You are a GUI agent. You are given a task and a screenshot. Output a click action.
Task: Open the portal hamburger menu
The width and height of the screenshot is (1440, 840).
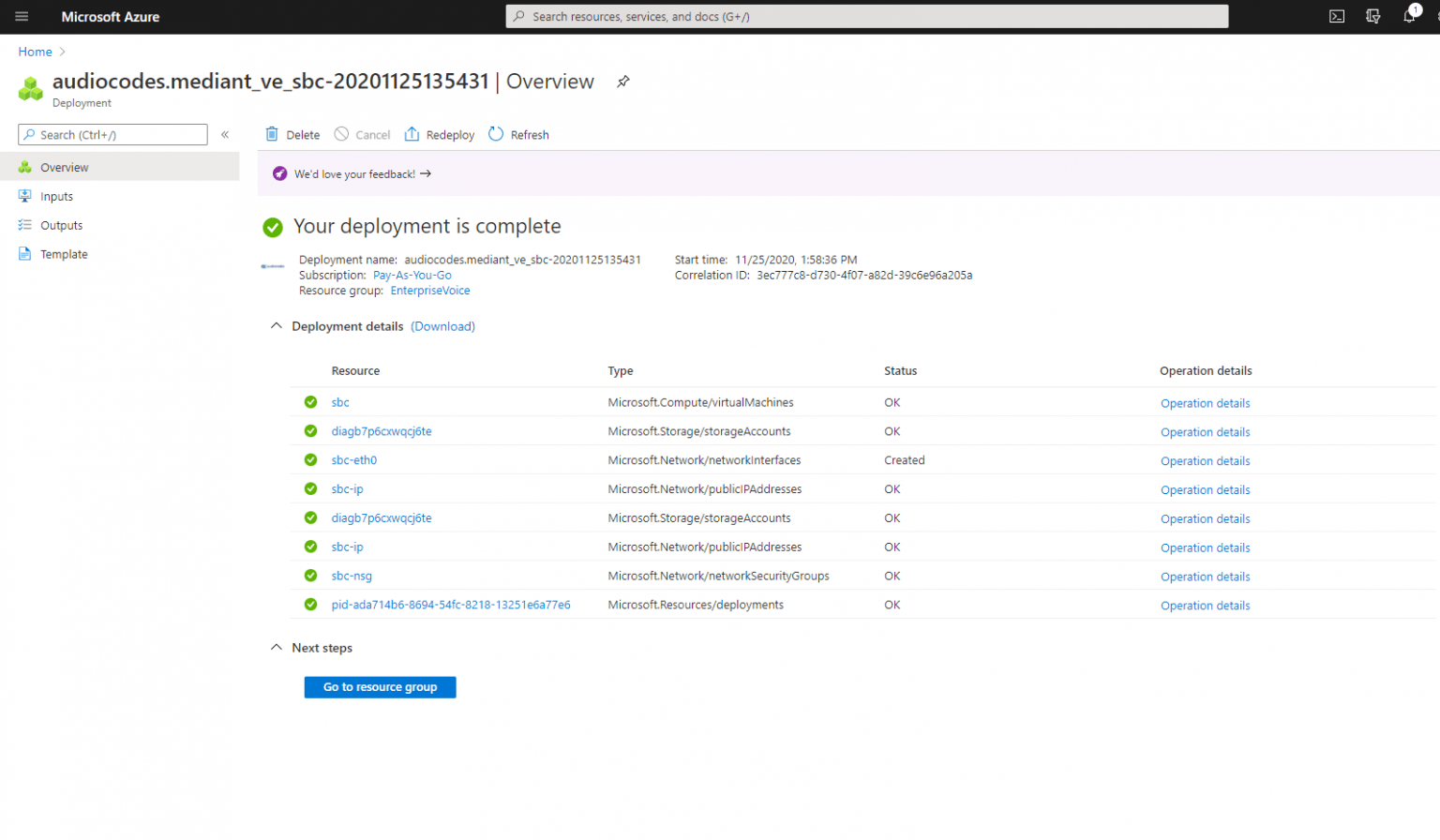[x=21, y=16]
